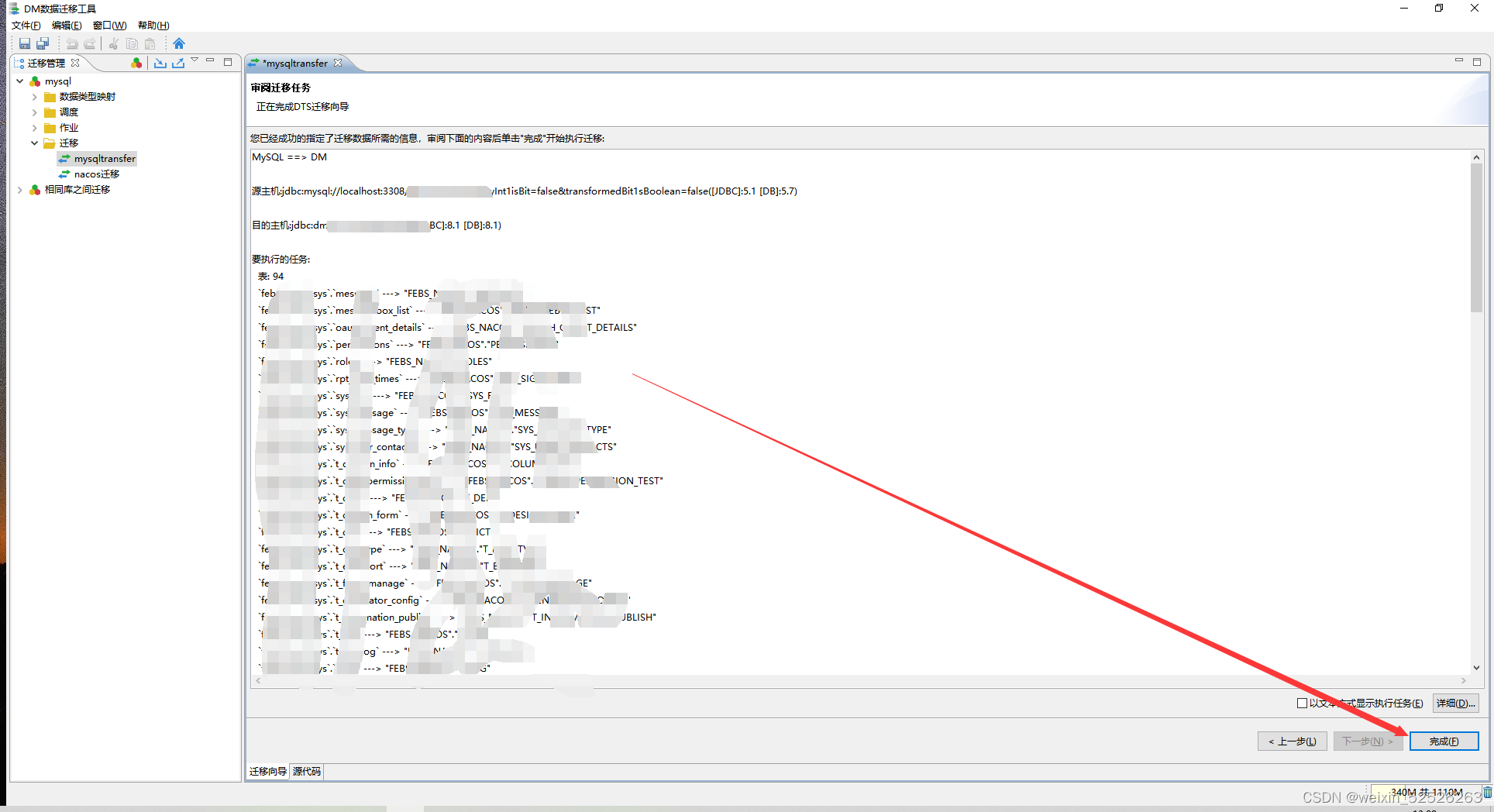Viewport: 1494px width, 812px height.
Task: Select the mysqltransfer tree item
Action: (98, 159)
